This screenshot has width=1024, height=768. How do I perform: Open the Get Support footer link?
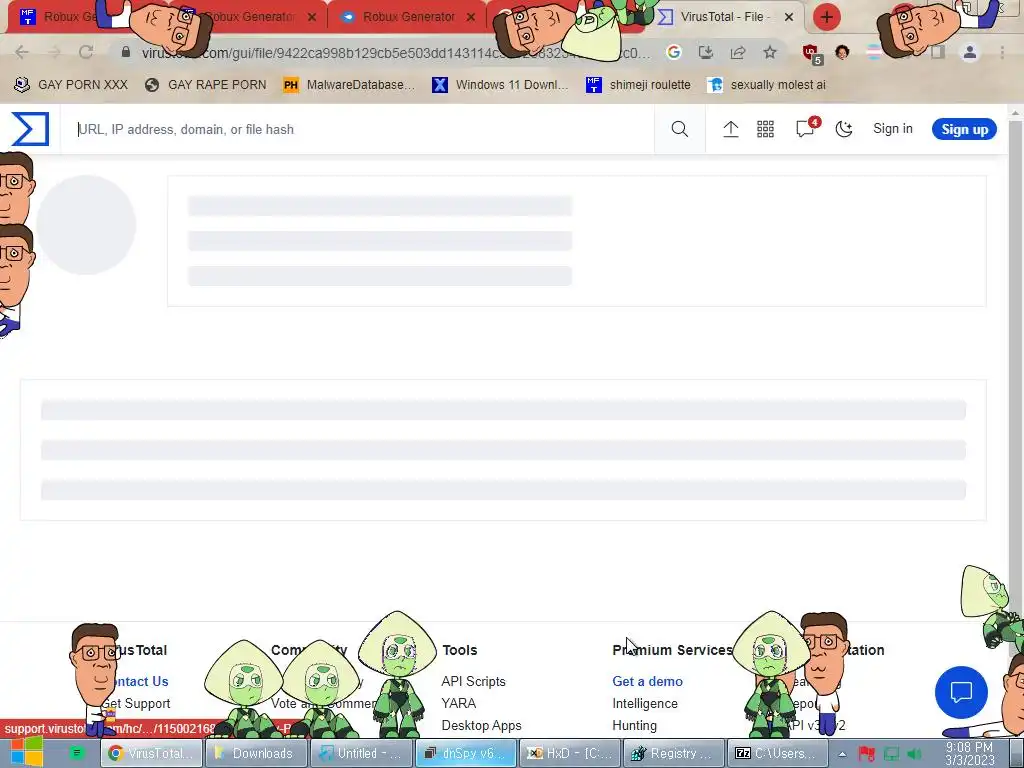point(136,703)
